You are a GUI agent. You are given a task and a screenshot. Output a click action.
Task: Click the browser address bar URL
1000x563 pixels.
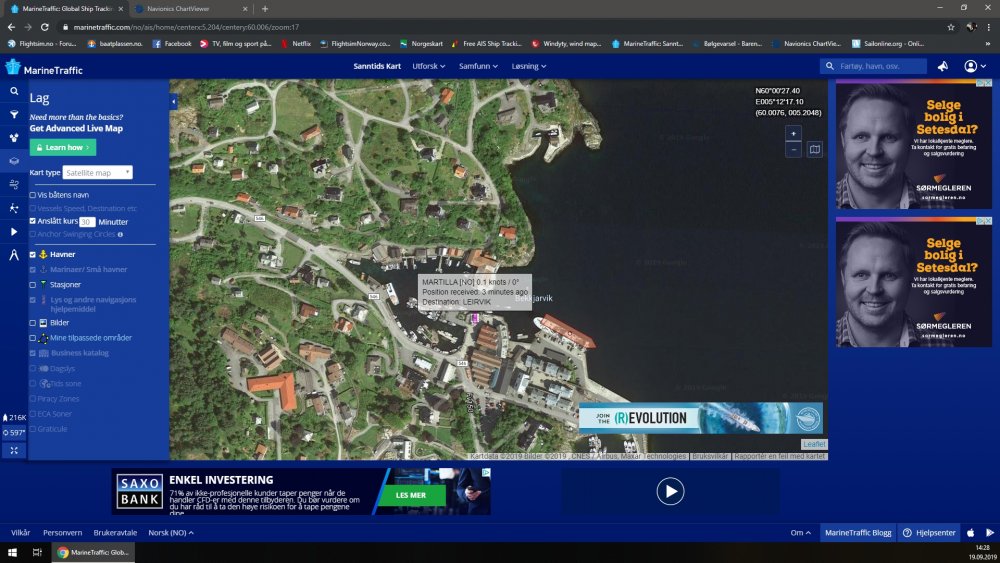click(186, 27)
